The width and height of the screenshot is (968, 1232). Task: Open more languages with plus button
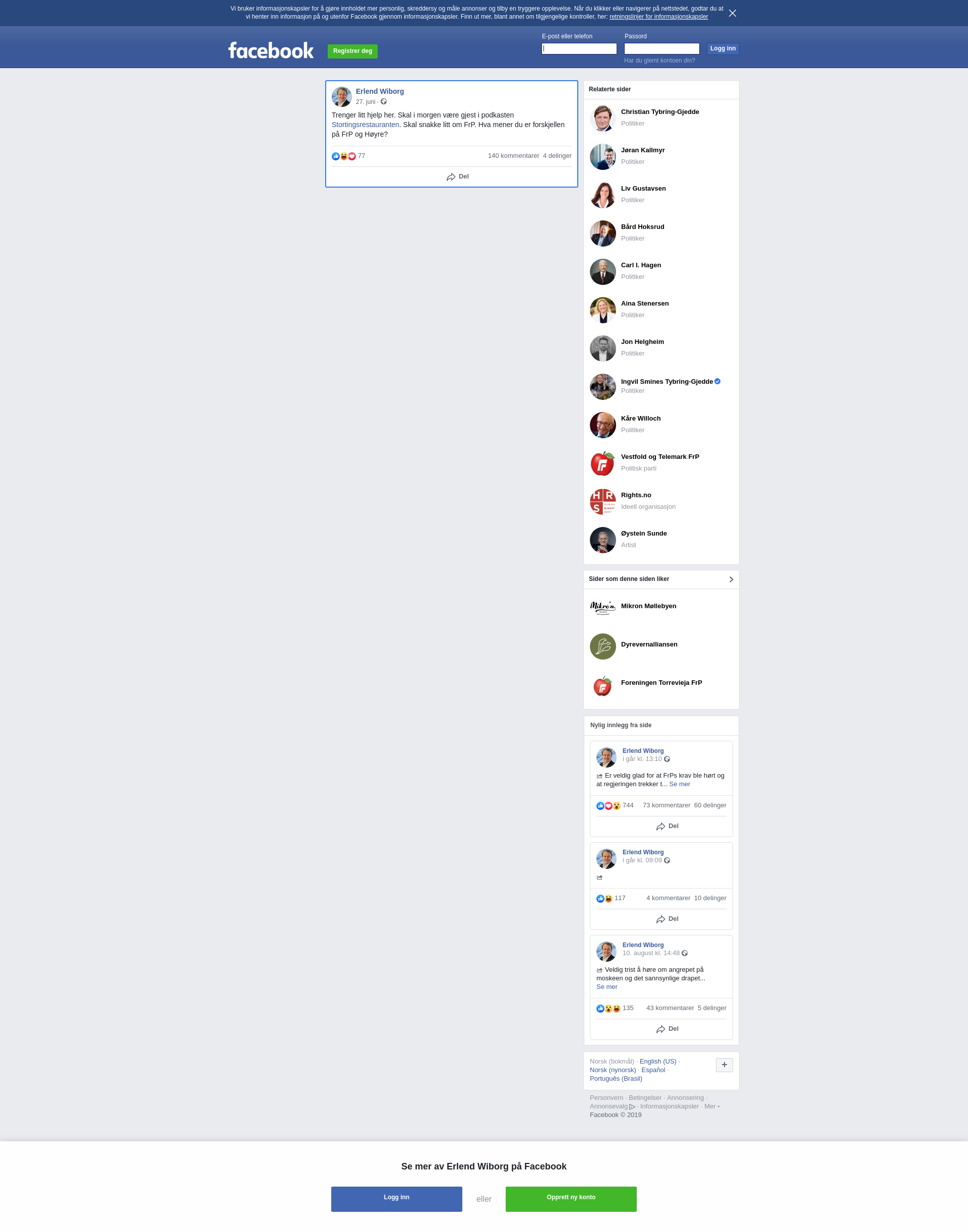coord(724,1065)
